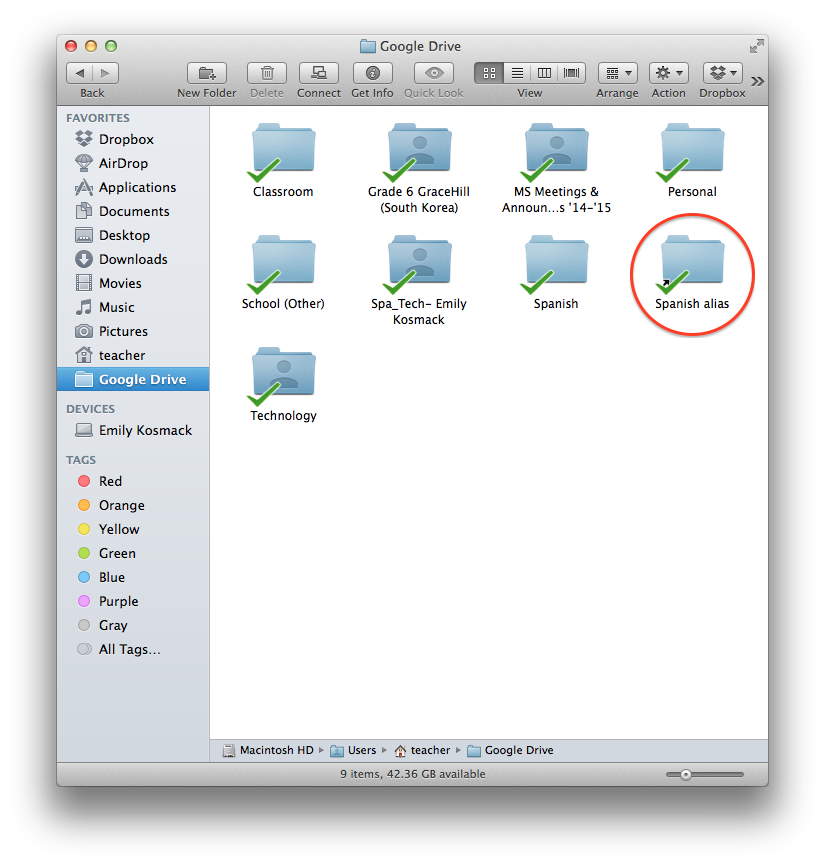Open the Arrange dropdown menu

tap(618, 73)
